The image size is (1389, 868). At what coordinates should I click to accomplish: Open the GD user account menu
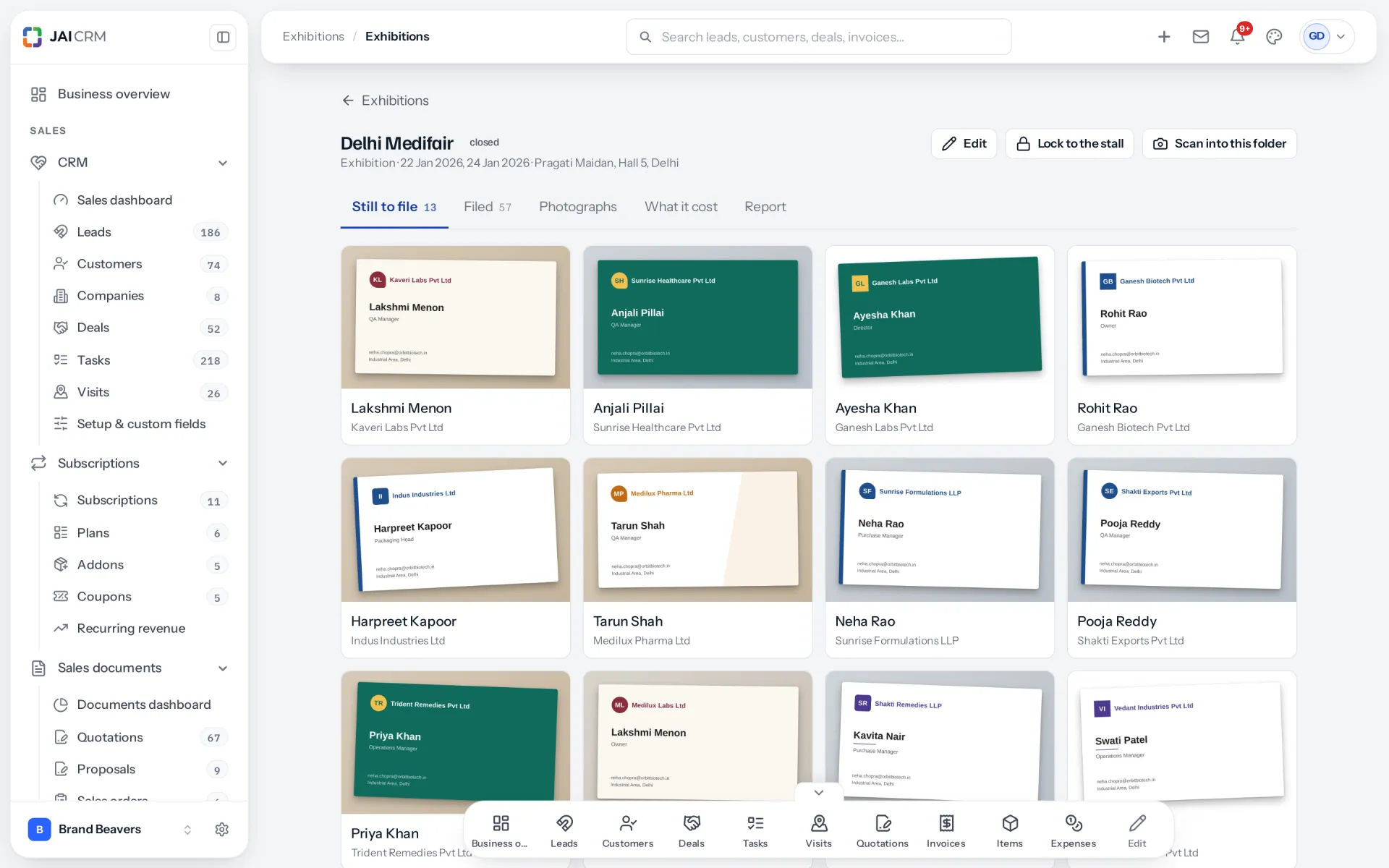1327,37
